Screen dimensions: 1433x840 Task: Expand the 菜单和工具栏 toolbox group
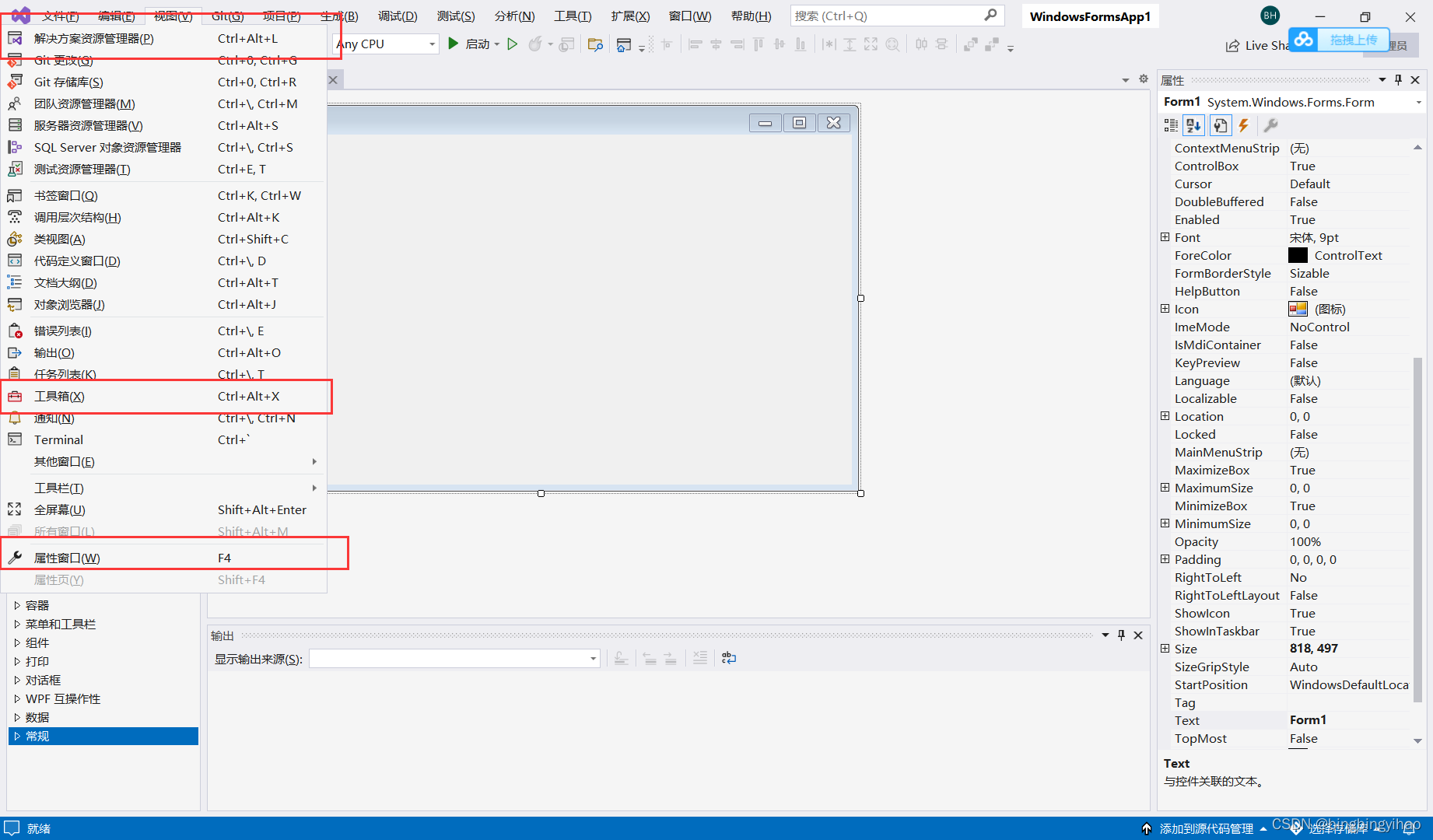coord(17,624)
